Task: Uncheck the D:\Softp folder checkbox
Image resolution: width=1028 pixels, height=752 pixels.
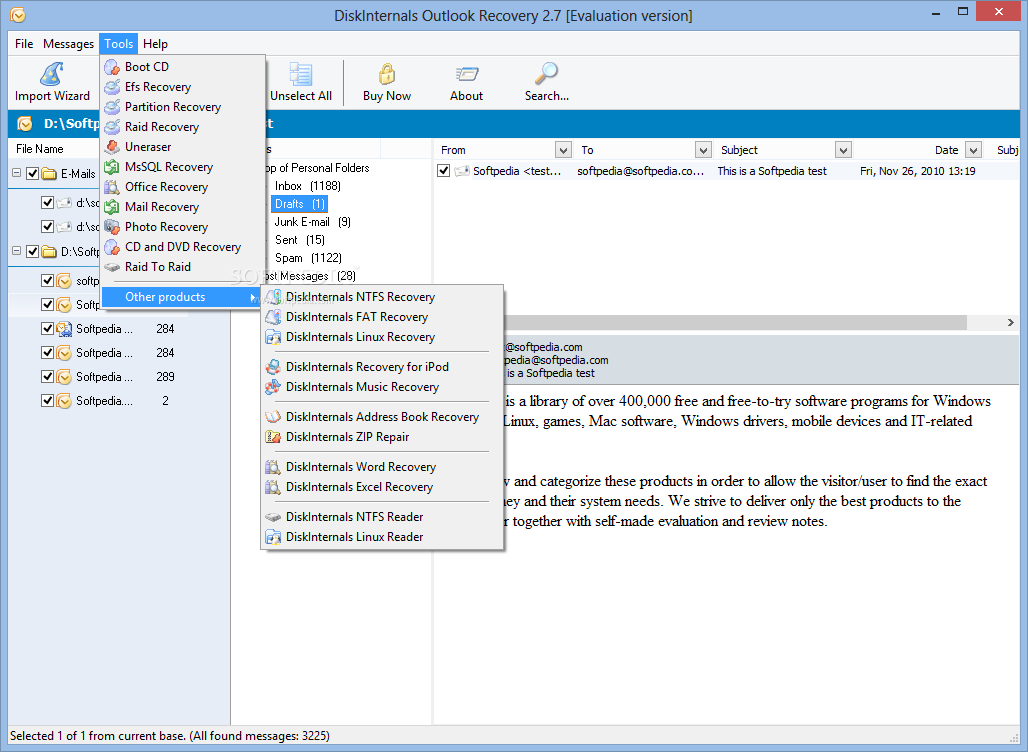Action: pos(32,251)
